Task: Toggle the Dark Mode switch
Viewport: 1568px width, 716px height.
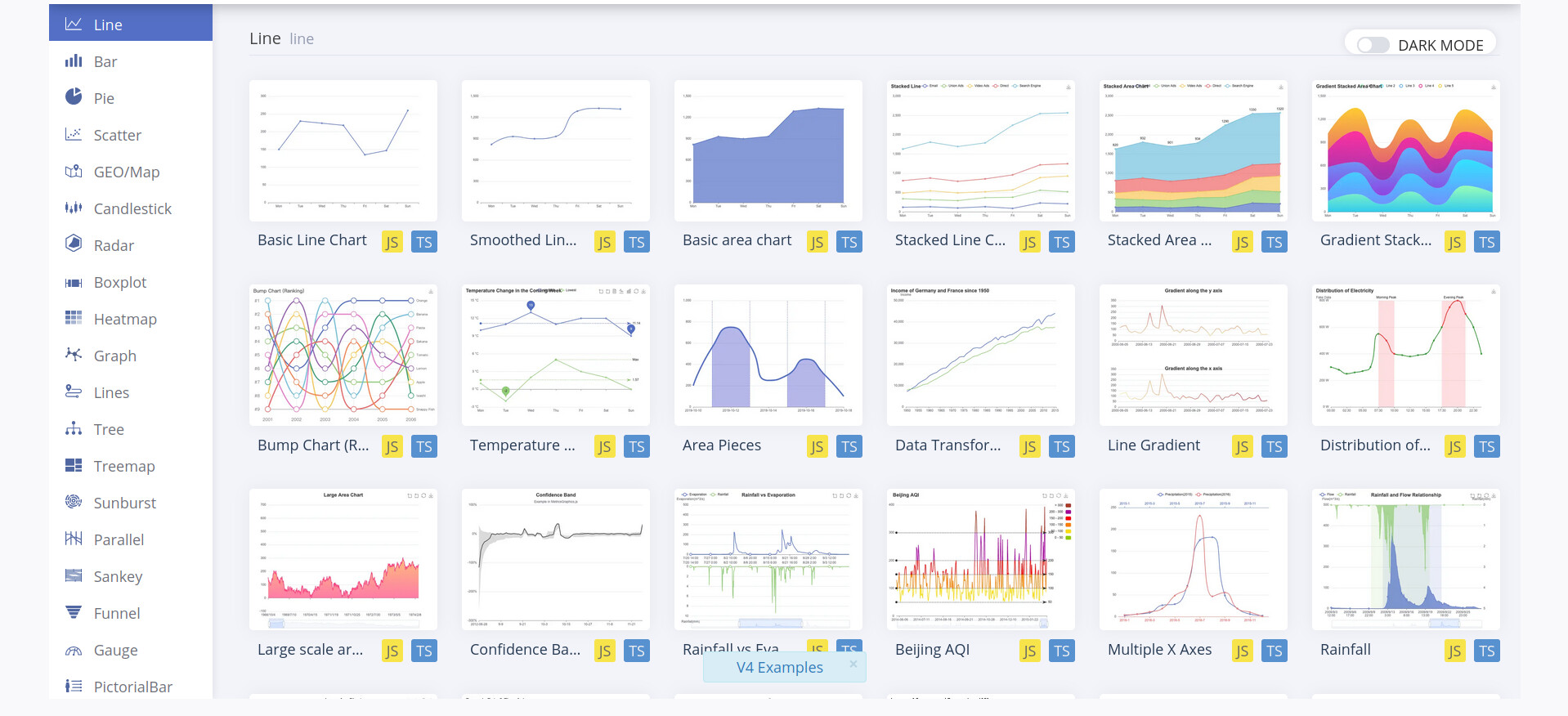Action: [1373, 45]
